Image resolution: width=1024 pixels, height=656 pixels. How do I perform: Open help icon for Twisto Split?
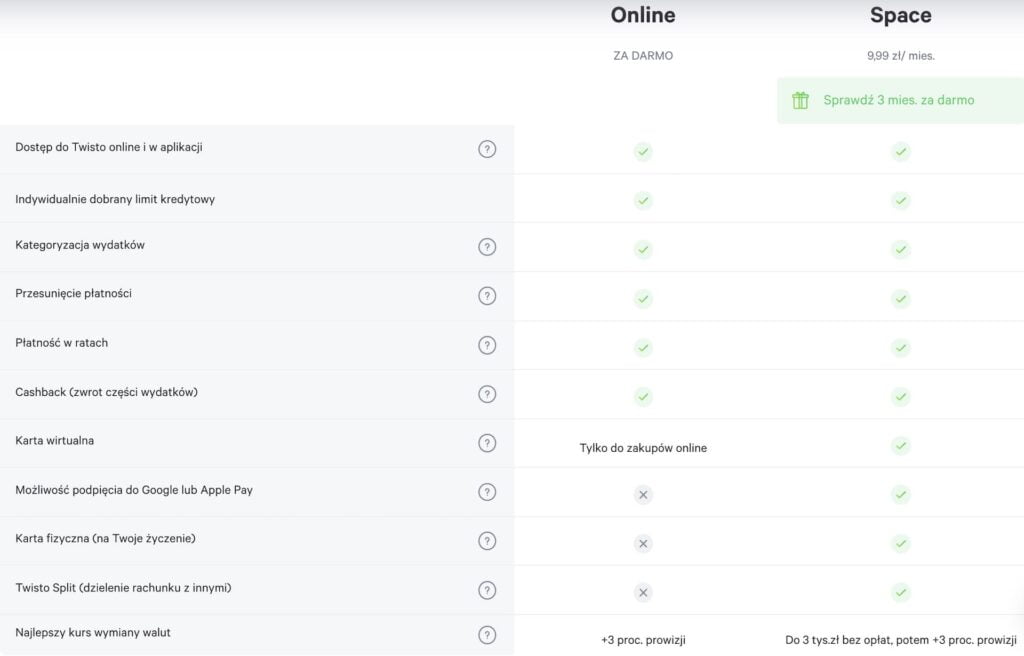[x=487, y=590]
